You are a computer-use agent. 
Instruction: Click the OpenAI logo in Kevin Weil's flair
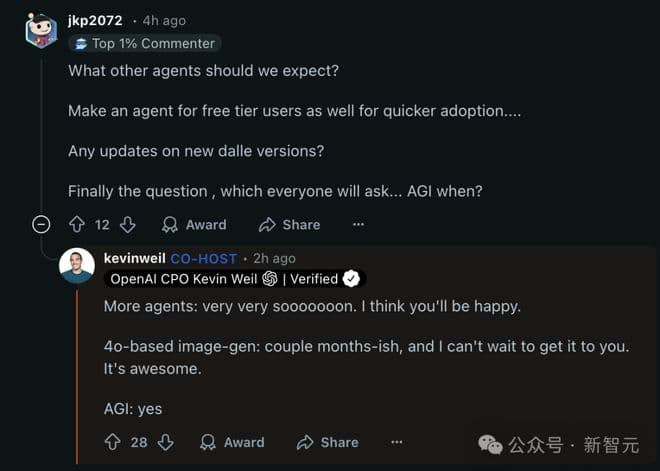pos(270,279)
